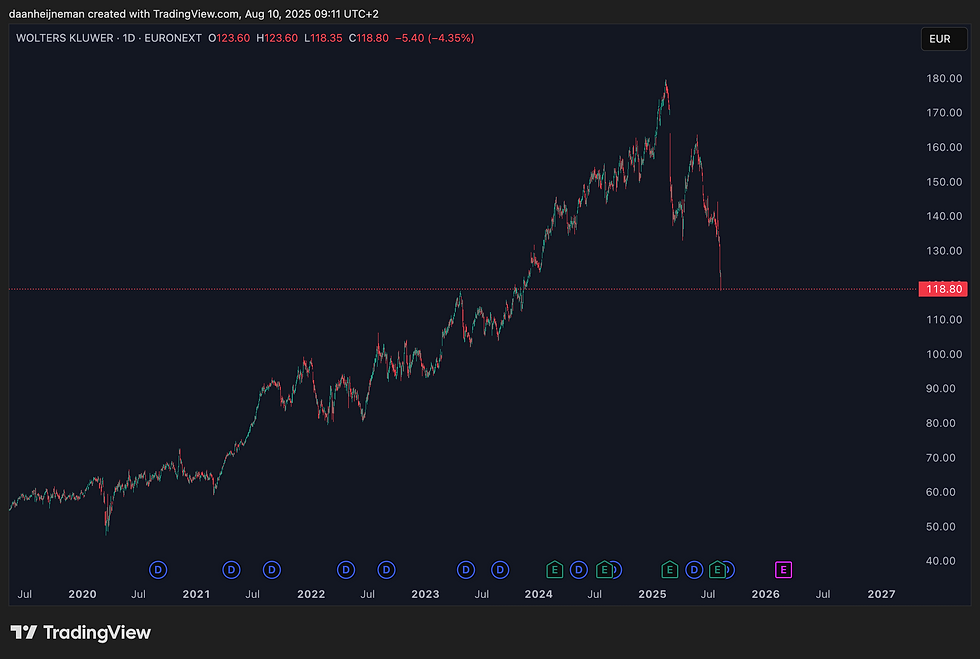
Task: Click the 2020 label on time axis
Action: 82,594
